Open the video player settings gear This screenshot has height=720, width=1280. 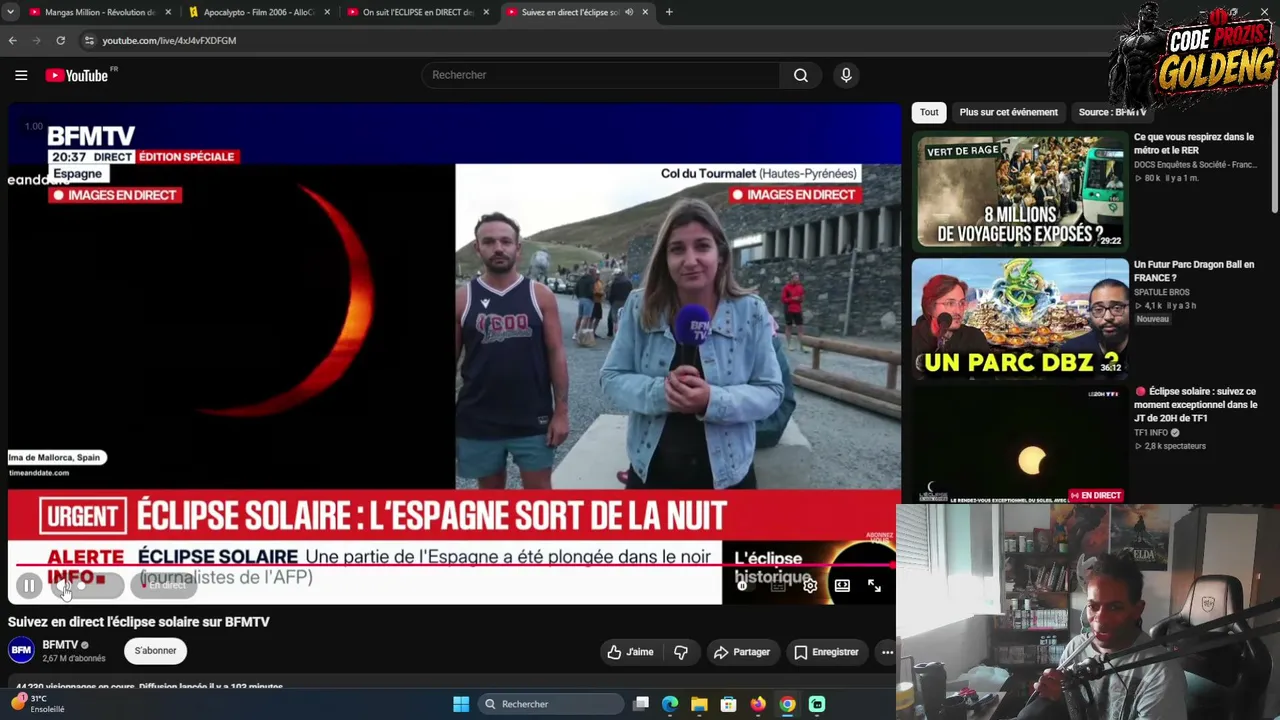pyautogui.click(x=810, y=586)
